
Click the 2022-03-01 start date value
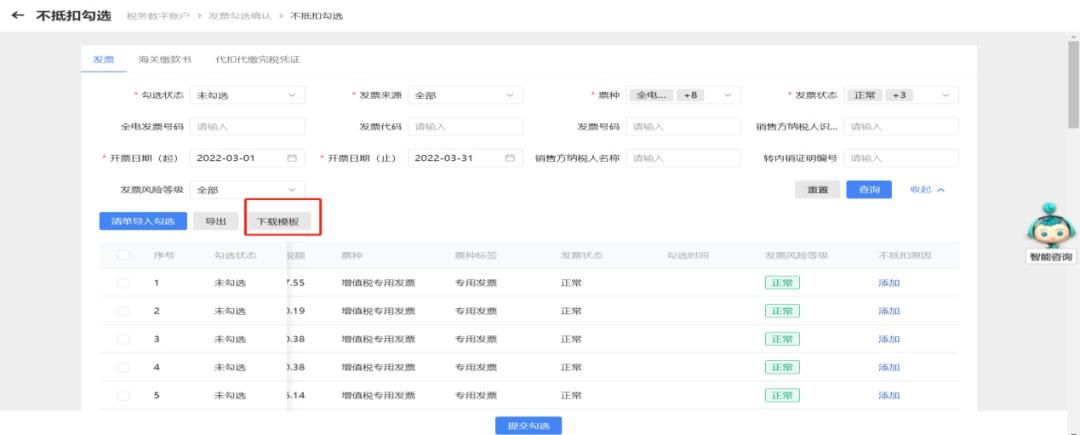pyautogui.click(x=226, y=158)
